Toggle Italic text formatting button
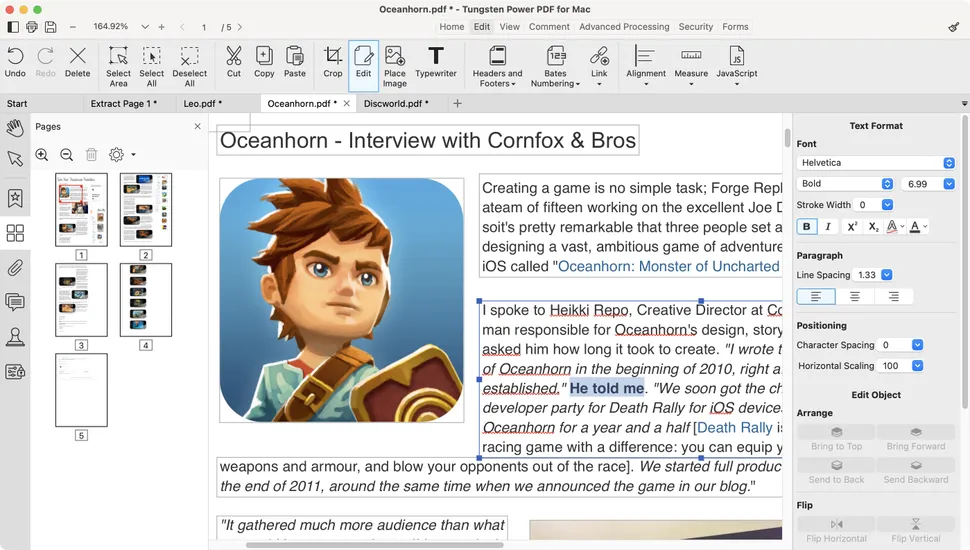Screen dimensions: 970x550 pyautogui.click(x=828, y=227)
